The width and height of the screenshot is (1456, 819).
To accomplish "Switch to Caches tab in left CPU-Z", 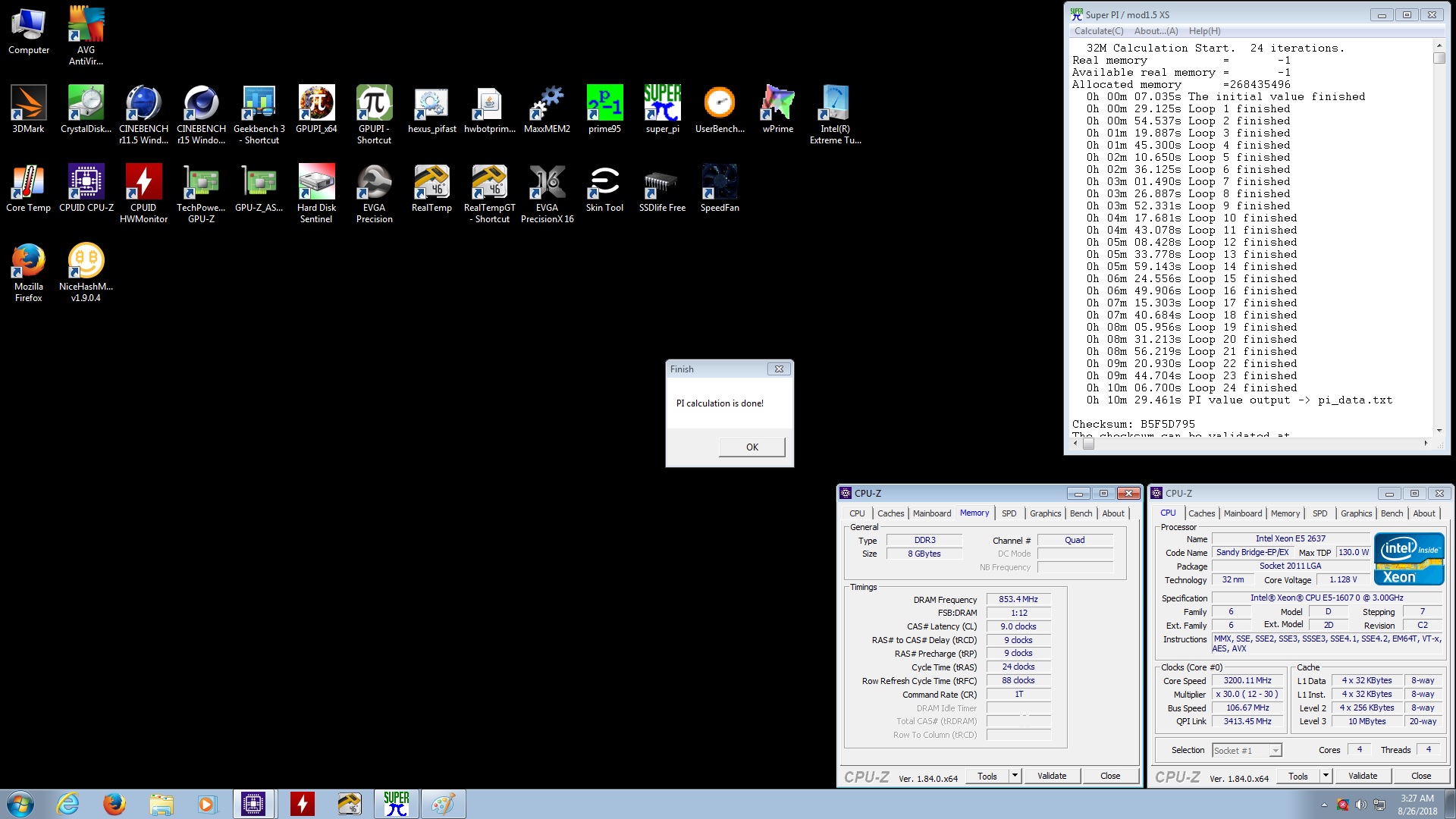I will pyautogui.click(x=890, y=513).
